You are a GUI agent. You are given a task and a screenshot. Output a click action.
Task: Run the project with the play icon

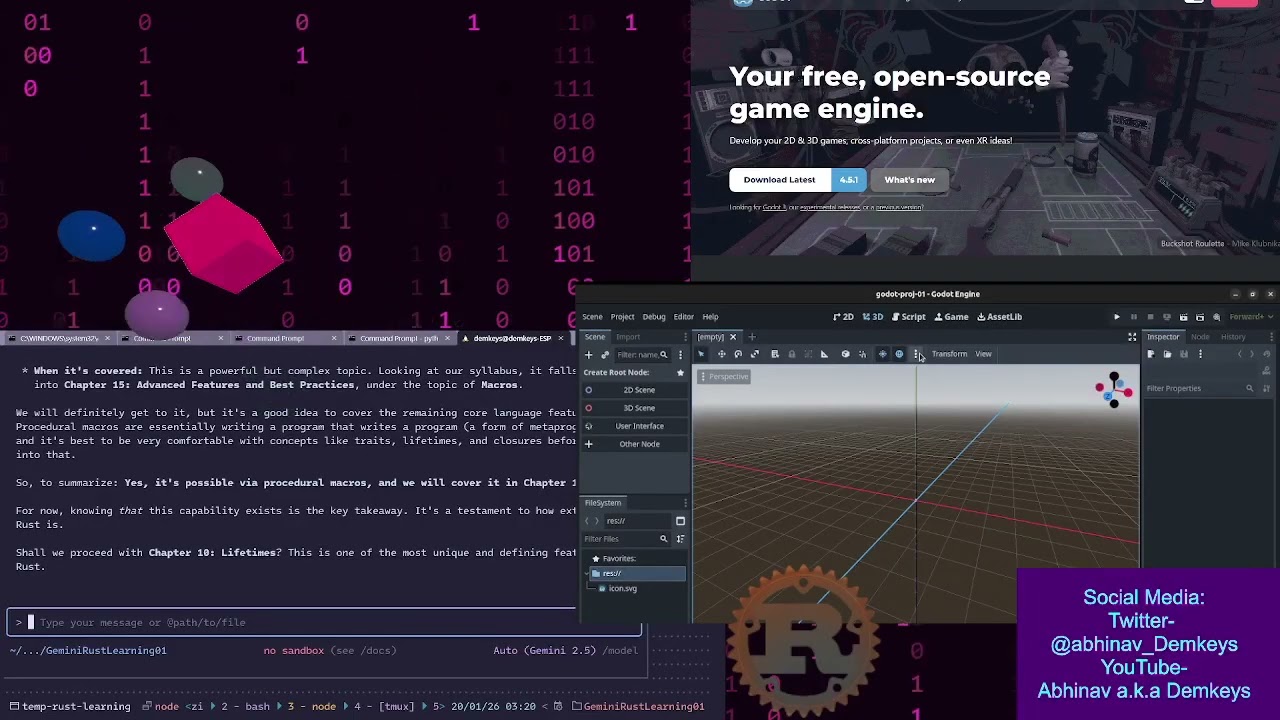(x=1117, y=317)
